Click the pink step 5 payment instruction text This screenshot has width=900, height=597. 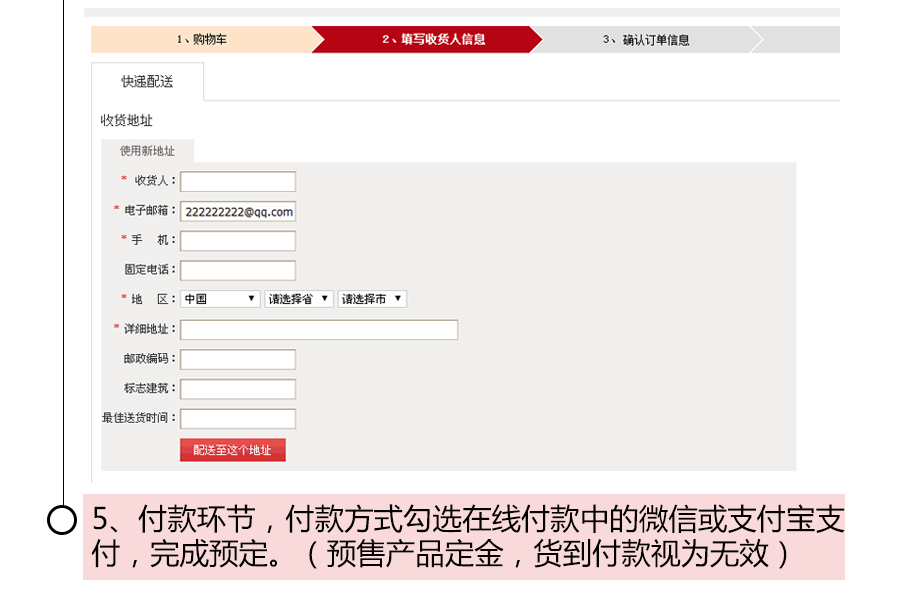point(464,537)
